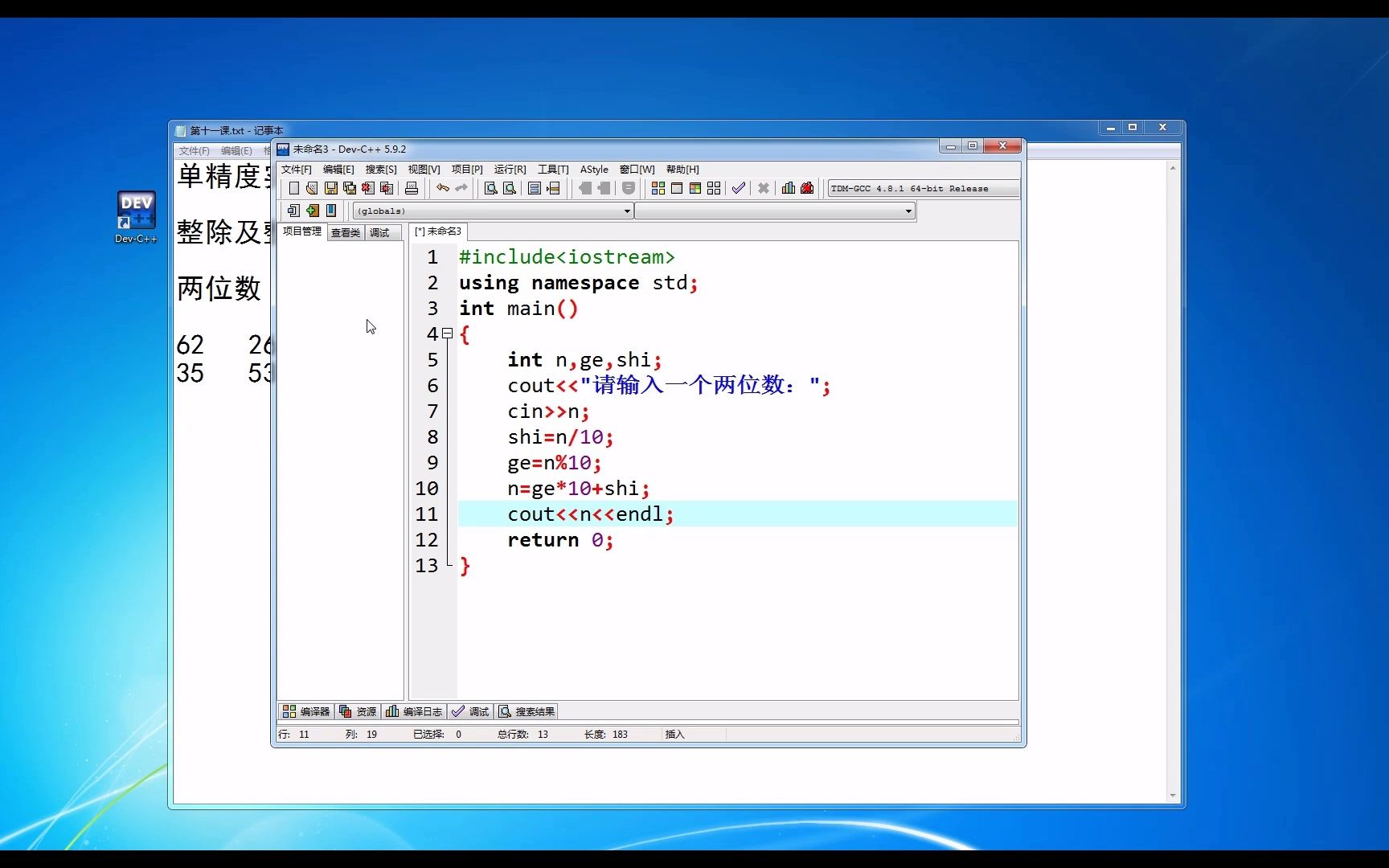Open the 窗口[W] menu
Screen dimensions: 1389x868
tap(637, 170)
